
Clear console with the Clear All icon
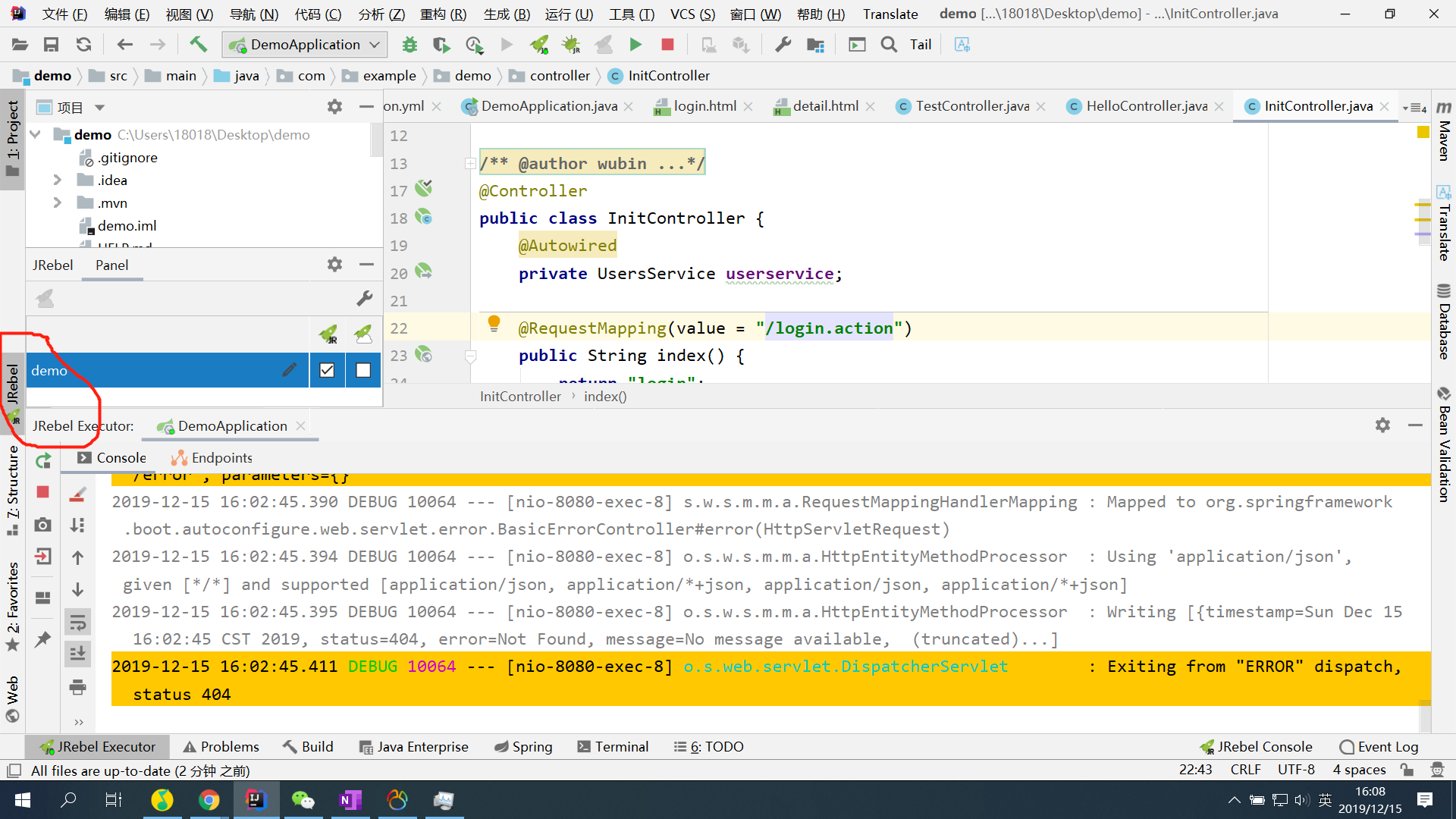click(x=77, y=494)
